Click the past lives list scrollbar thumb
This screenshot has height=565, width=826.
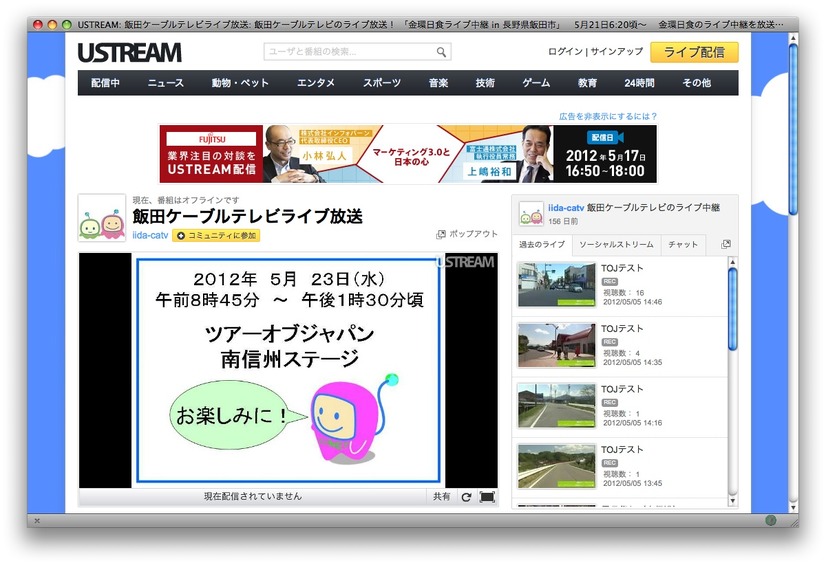[x=732, y=308]
